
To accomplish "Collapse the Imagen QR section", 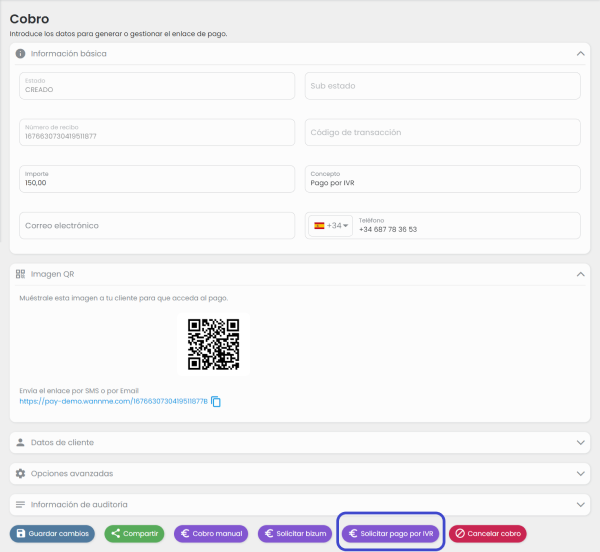I will [580, 274].
